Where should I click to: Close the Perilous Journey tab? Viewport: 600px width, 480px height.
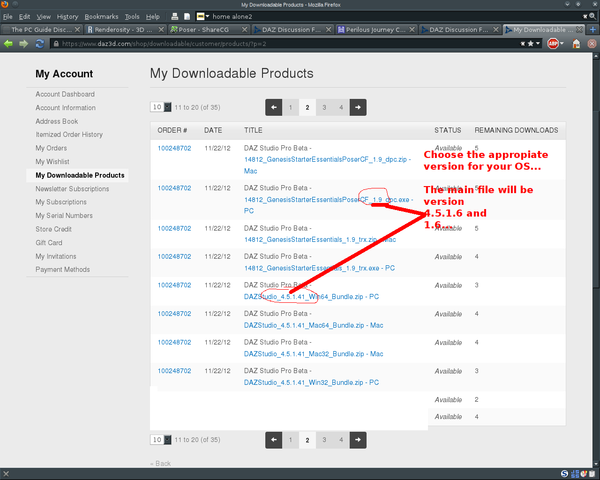(412, 29)
